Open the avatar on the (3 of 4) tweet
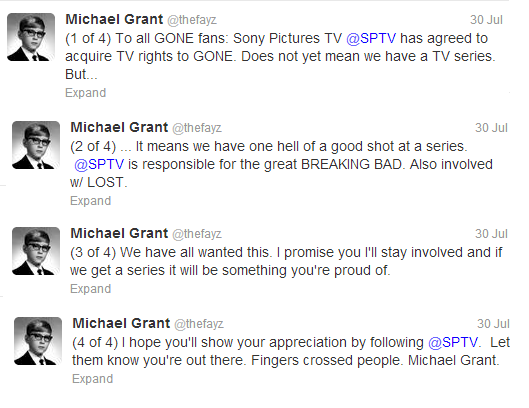Image resolution: width=529 pixels, height=408 pixels. pos(36,251)
